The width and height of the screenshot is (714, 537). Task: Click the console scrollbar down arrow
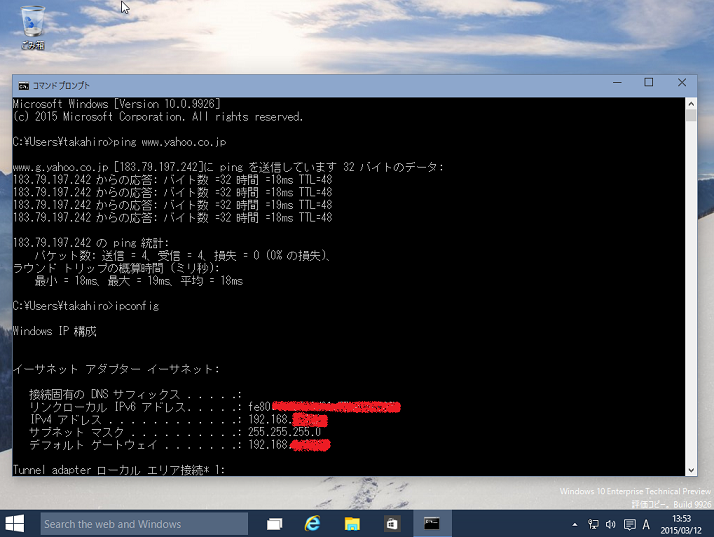pos(691,470)
